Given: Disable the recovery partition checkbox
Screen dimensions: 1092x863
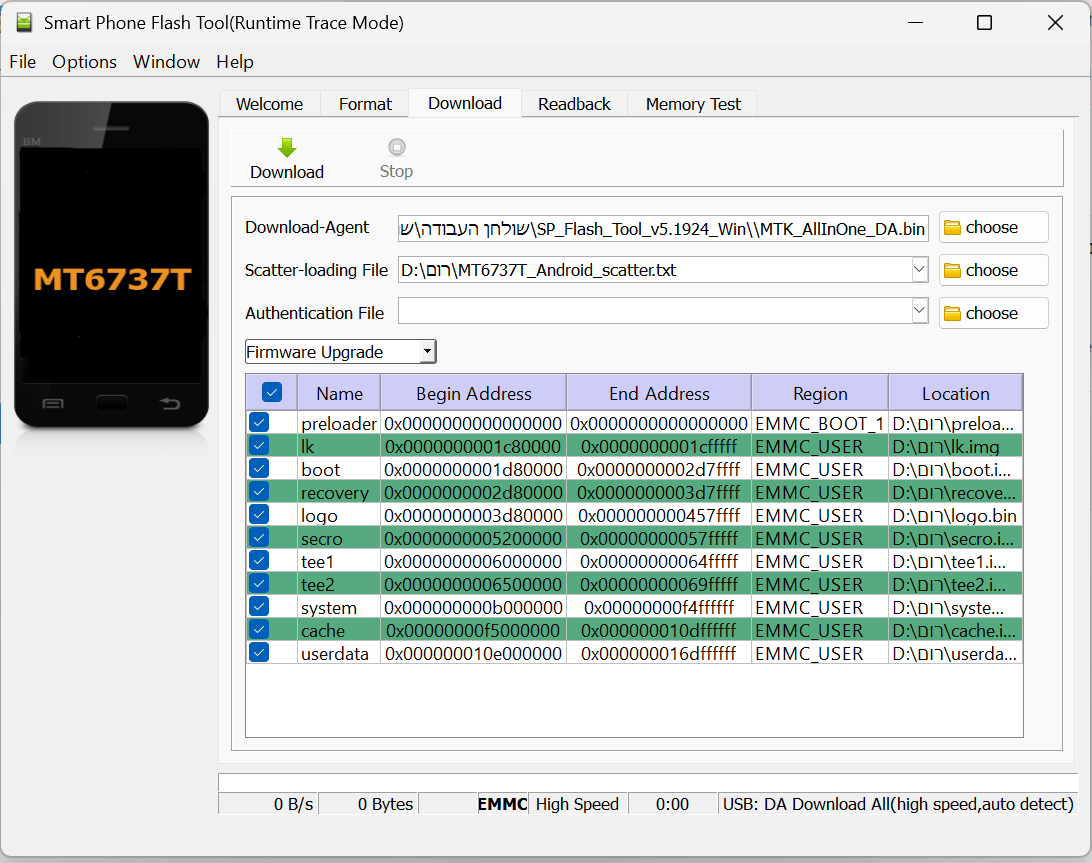Looking at the screenshot, I should click(x=259, y=492).
